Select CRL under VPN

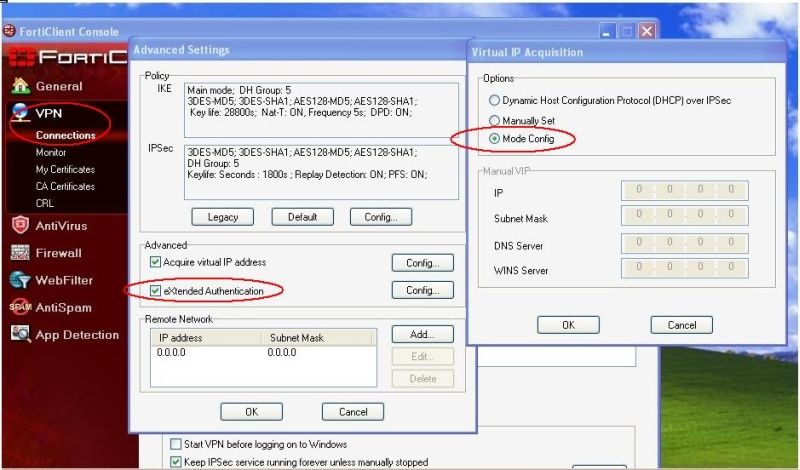click(x=44, y=203)
